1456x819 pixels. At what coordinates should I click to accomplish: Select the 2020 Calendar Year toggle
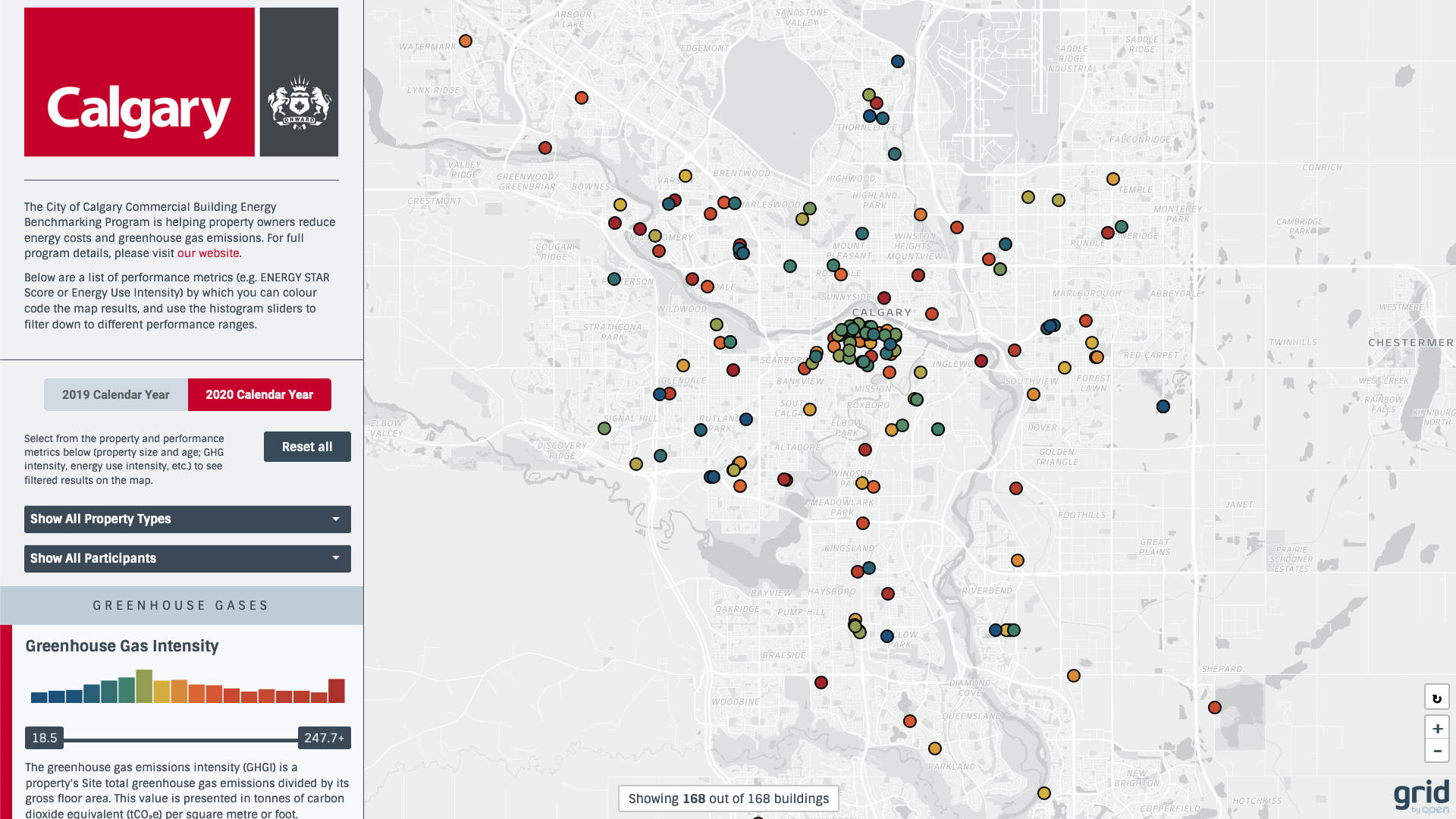click(x=259, y=394)
